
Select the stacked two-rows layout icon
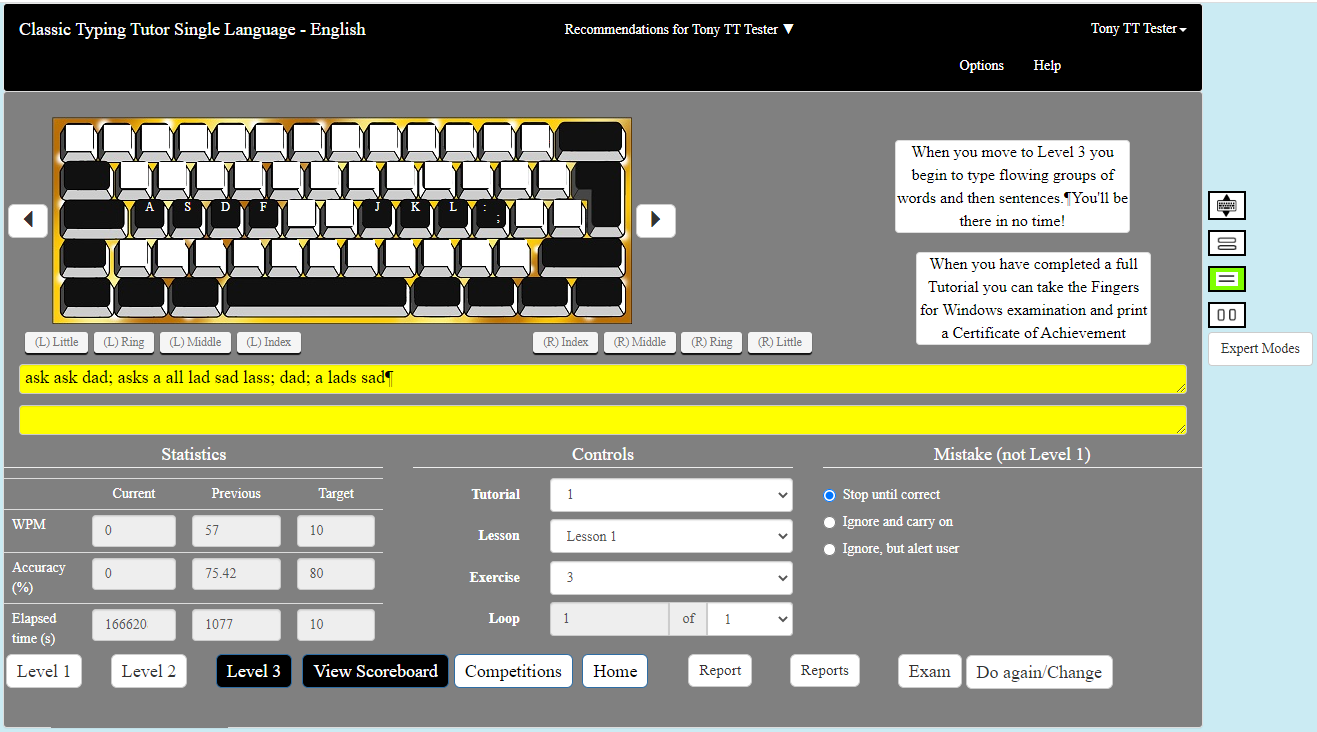(1226, 243)
